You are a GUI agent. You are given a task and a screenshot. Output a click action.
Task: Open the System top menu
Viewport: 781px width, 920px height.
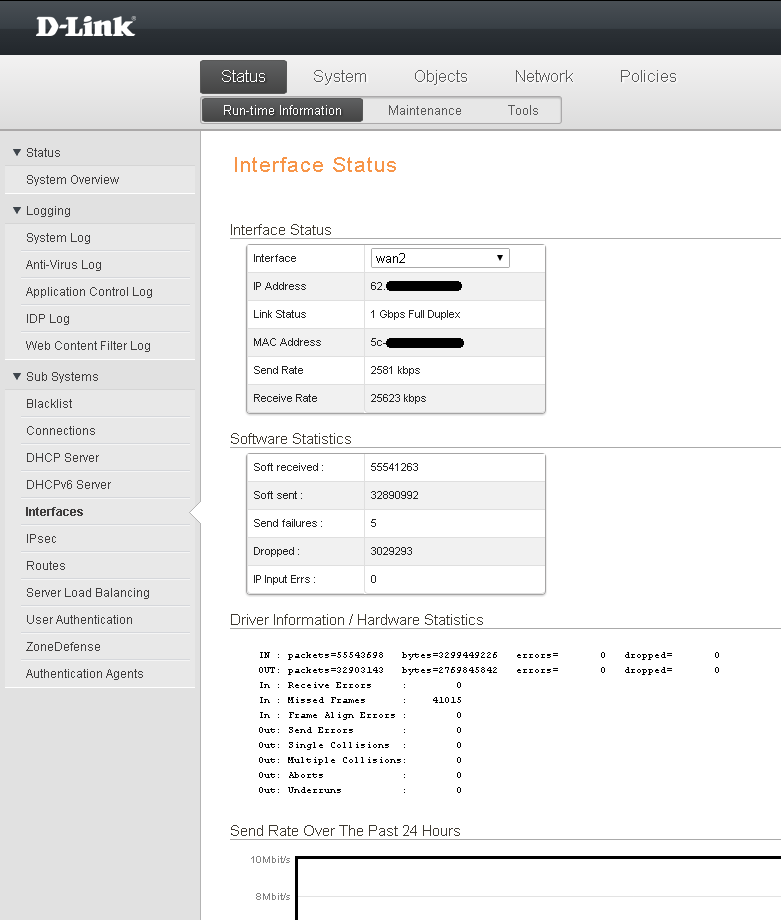coord(339,77)
